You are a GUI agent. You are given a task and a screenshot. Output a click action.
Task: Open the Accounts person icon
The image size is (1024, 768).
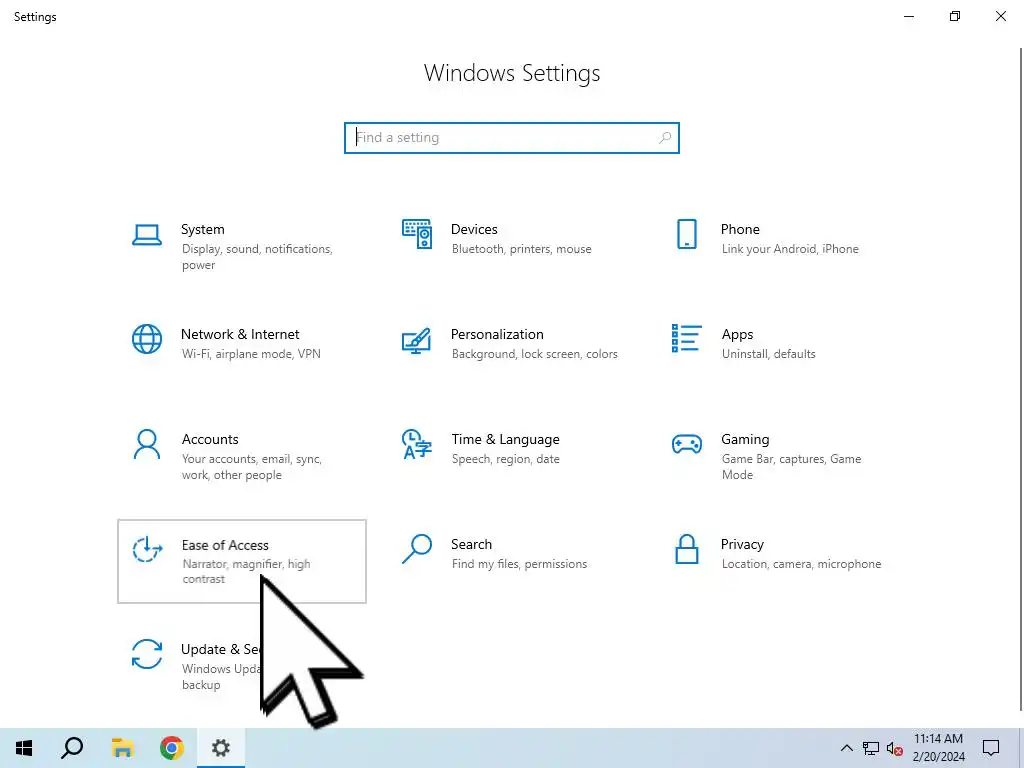(x=147, y=444)
